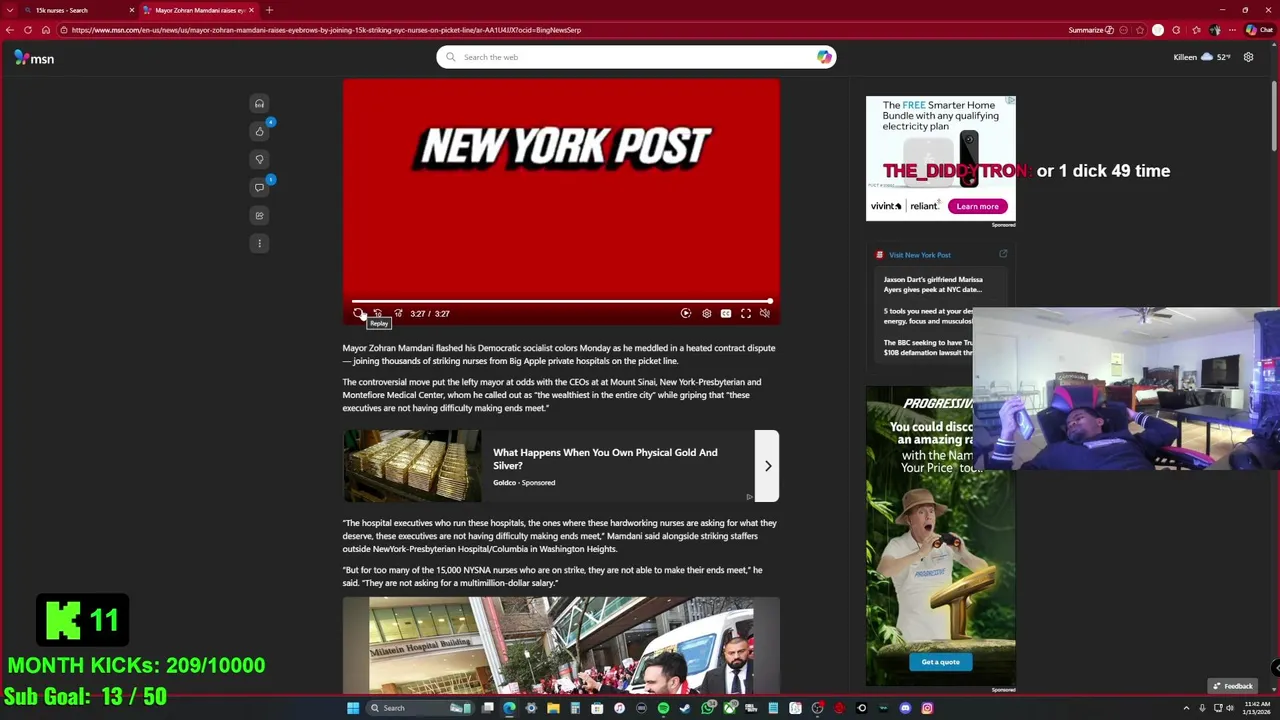
Task: Open a new browser tab
Action: (x=269, y=10)
